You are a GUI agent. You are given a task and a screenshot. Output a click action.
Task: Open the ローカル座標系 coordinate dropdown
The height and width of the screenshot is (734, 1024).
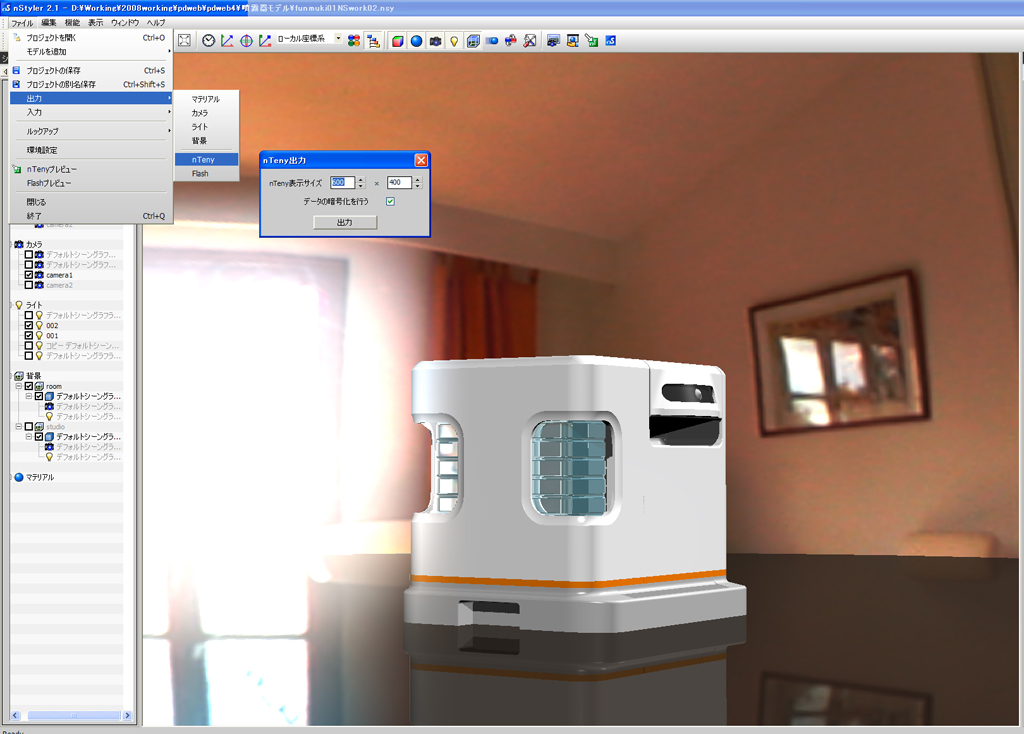(338, 40)
